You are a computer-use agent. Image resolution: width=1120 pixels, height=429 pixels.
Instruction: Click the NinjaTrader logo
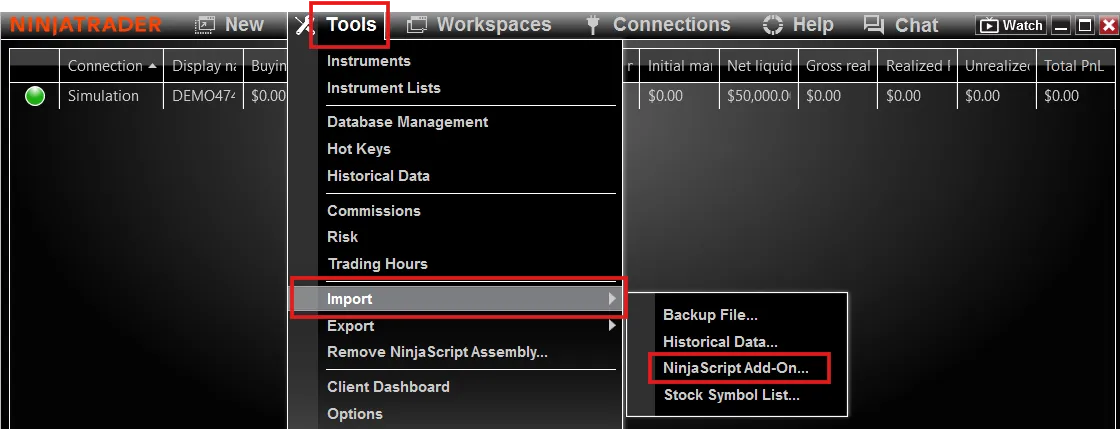tap(86, 25)
